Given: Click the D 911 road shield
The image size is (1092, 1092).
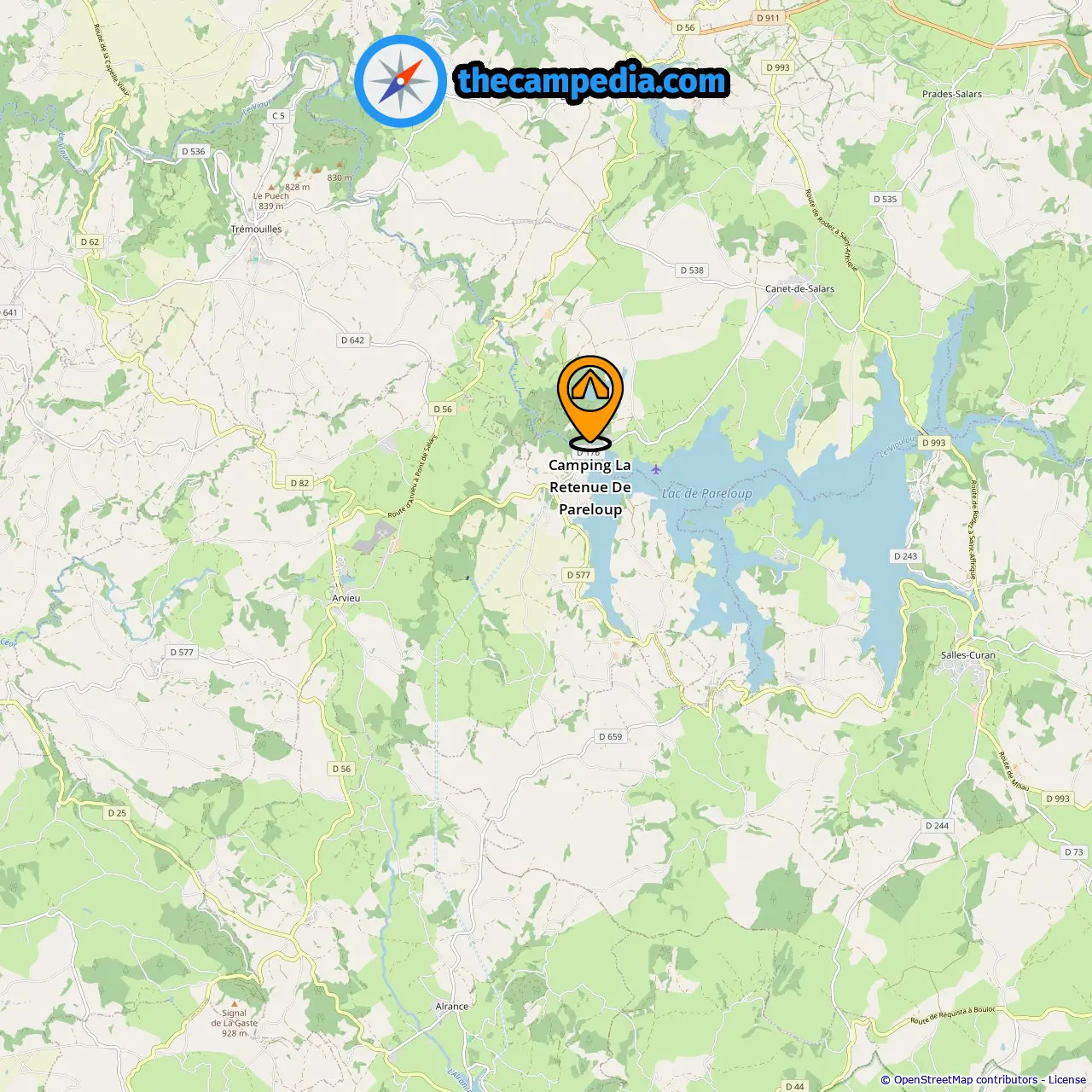Looking at the screenshot, I should [x=768, y=18].
